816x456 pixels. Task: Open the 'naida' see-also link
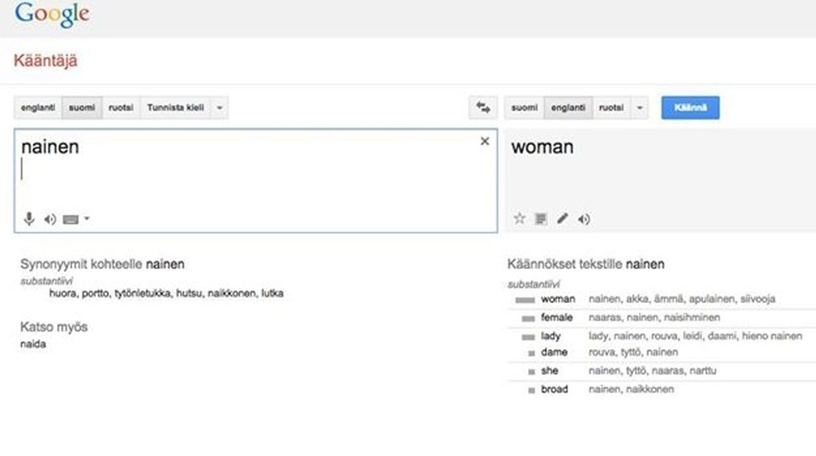32,344
